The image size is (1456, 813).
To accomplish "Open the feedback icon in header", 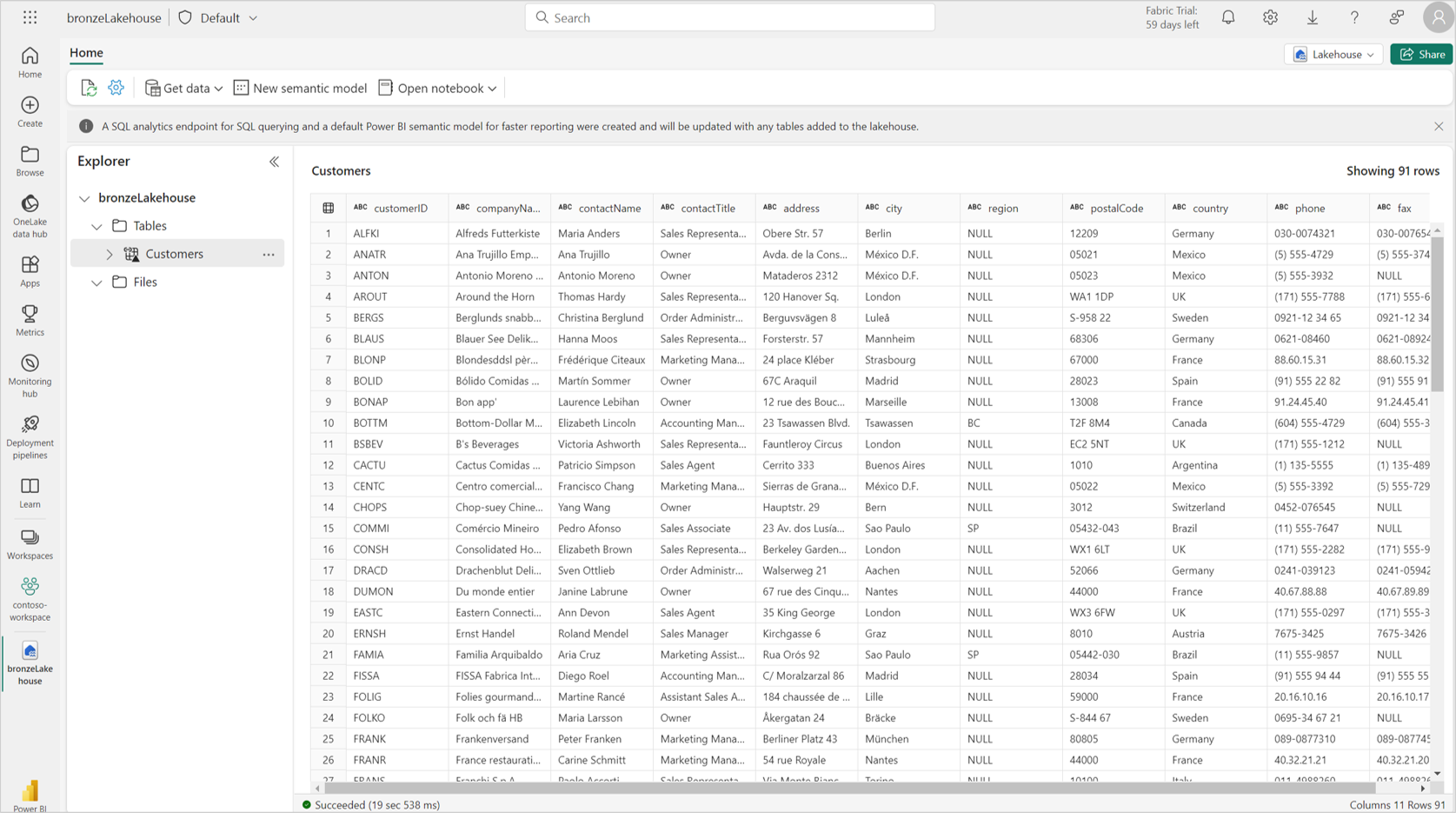I will point(1396,17).
